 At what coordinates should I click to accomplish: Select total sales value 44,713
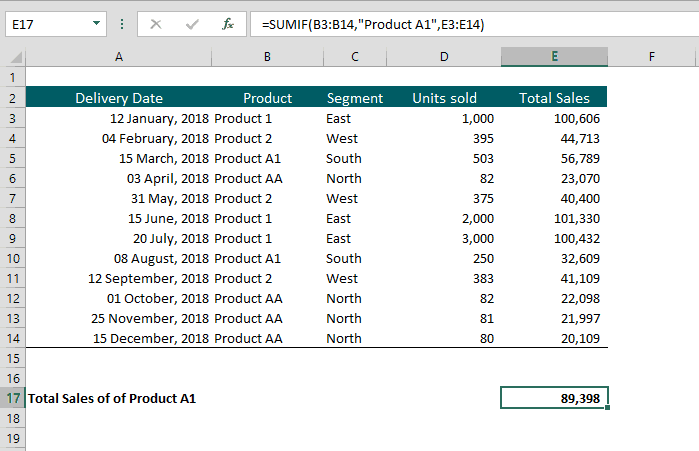554,139
